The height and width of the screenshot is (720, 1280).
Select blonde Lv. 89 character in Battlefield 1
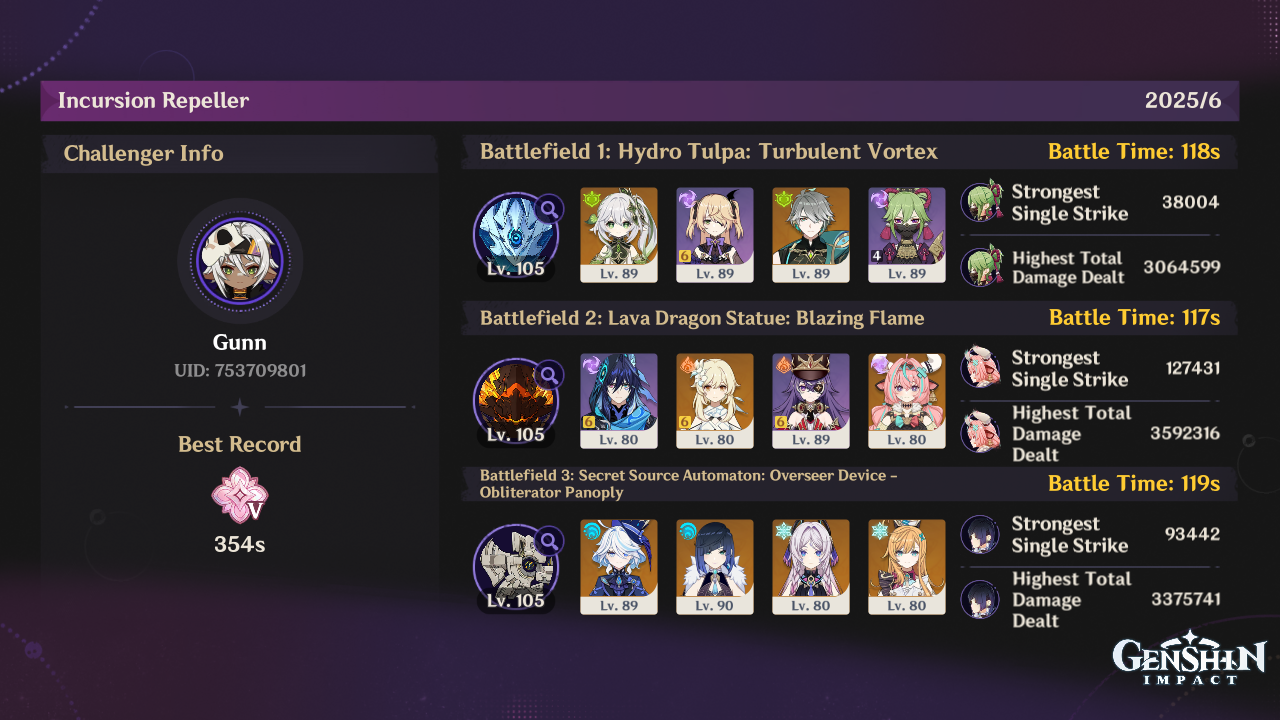click(715, 235)
